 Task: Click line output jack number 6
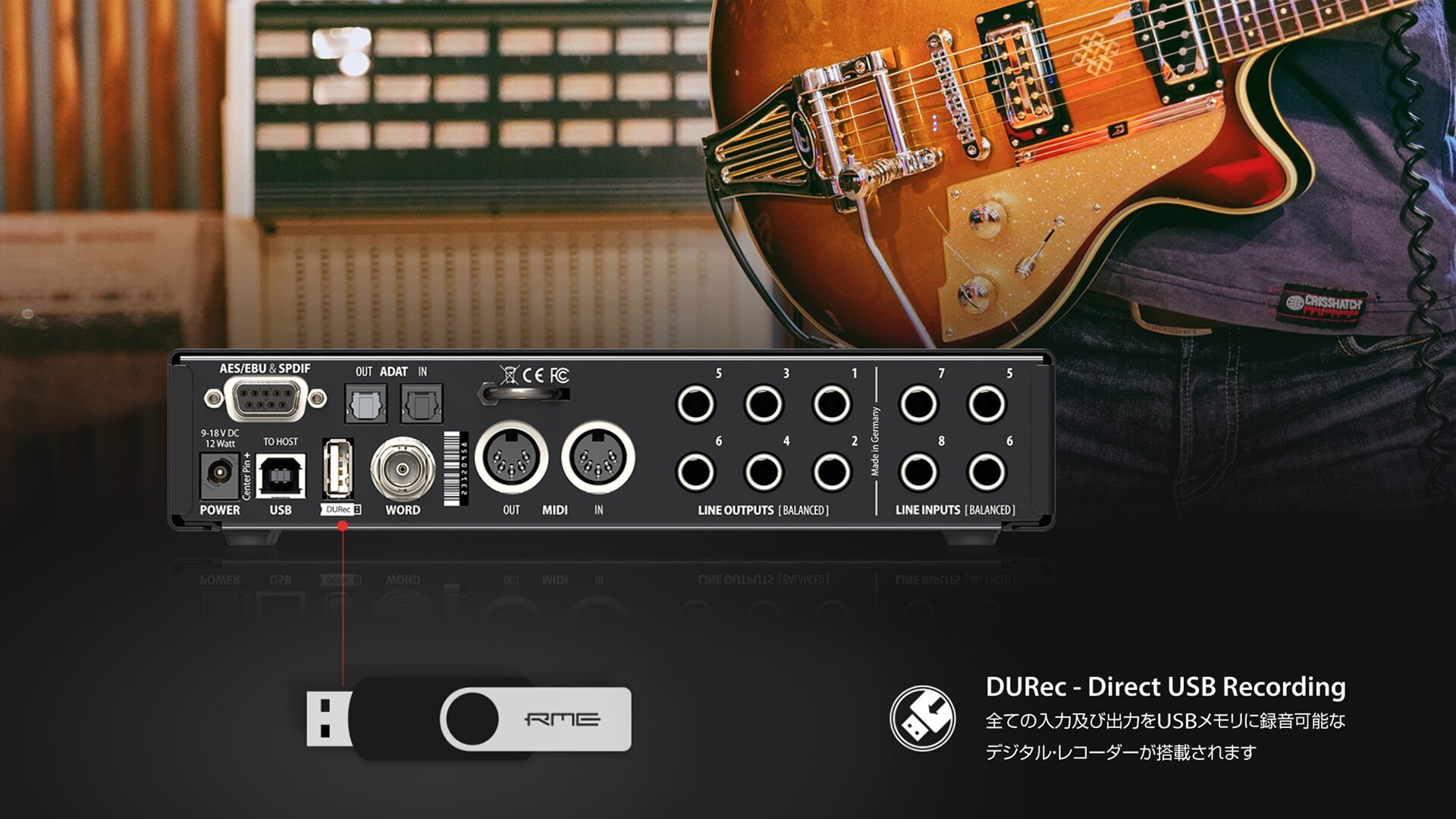click(695, 472)
